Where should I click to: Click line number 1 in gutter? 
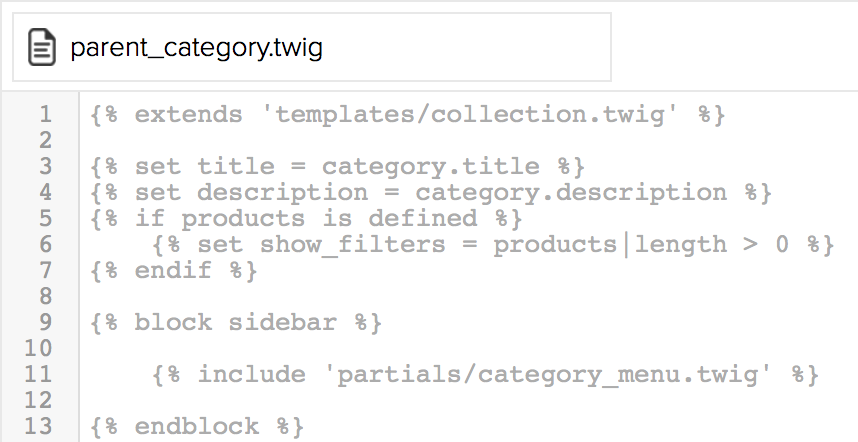click(45, 114)
